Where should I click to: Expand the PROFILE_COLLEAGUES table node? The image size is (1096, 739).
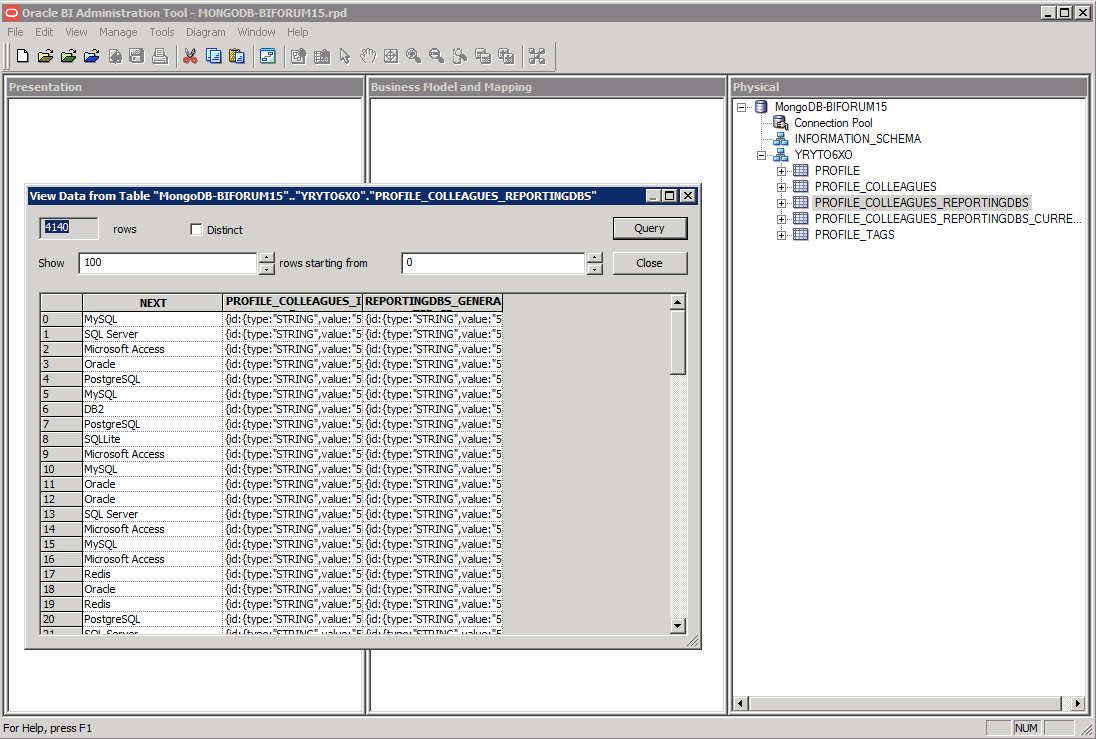pyautogui.click(x=781, y=187)
